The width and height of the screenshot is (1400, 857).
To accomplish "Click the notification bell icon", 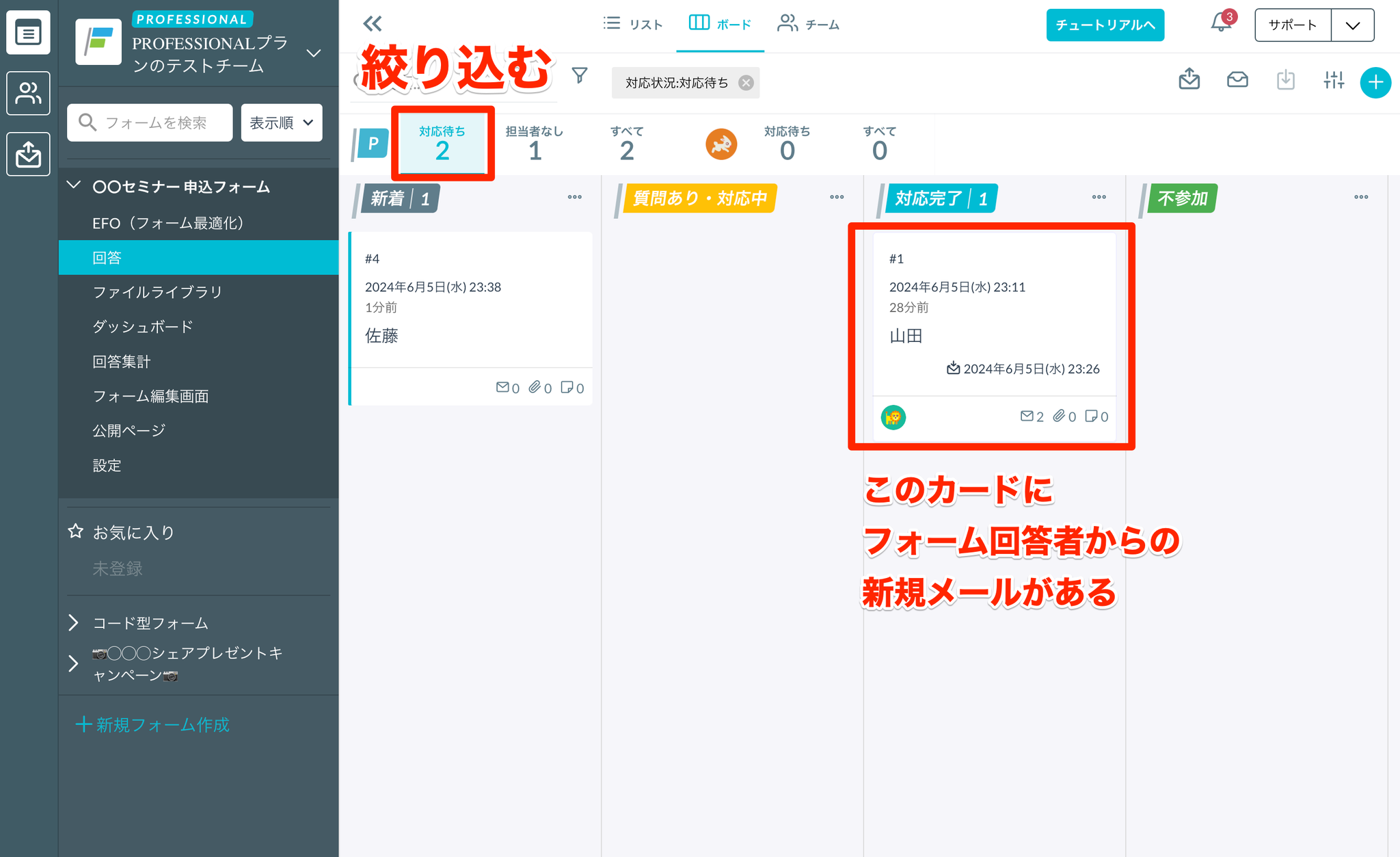I will coord(1221,24).
